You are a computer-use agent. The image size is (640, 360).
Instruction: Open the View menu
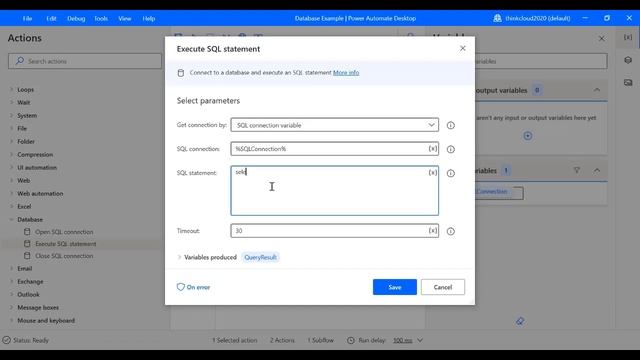[x=124, y=18]
